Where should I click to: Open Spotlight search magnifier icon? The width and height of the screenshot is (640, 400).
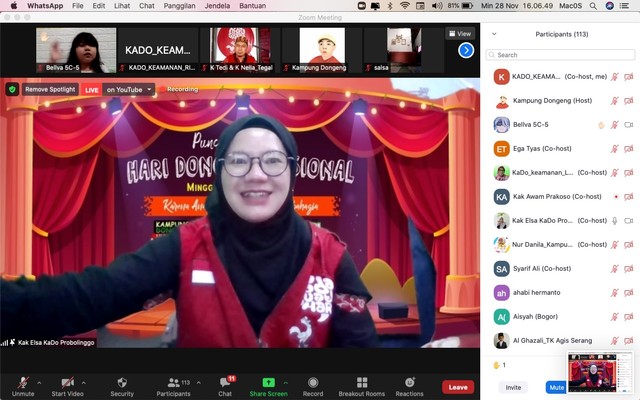593,6
